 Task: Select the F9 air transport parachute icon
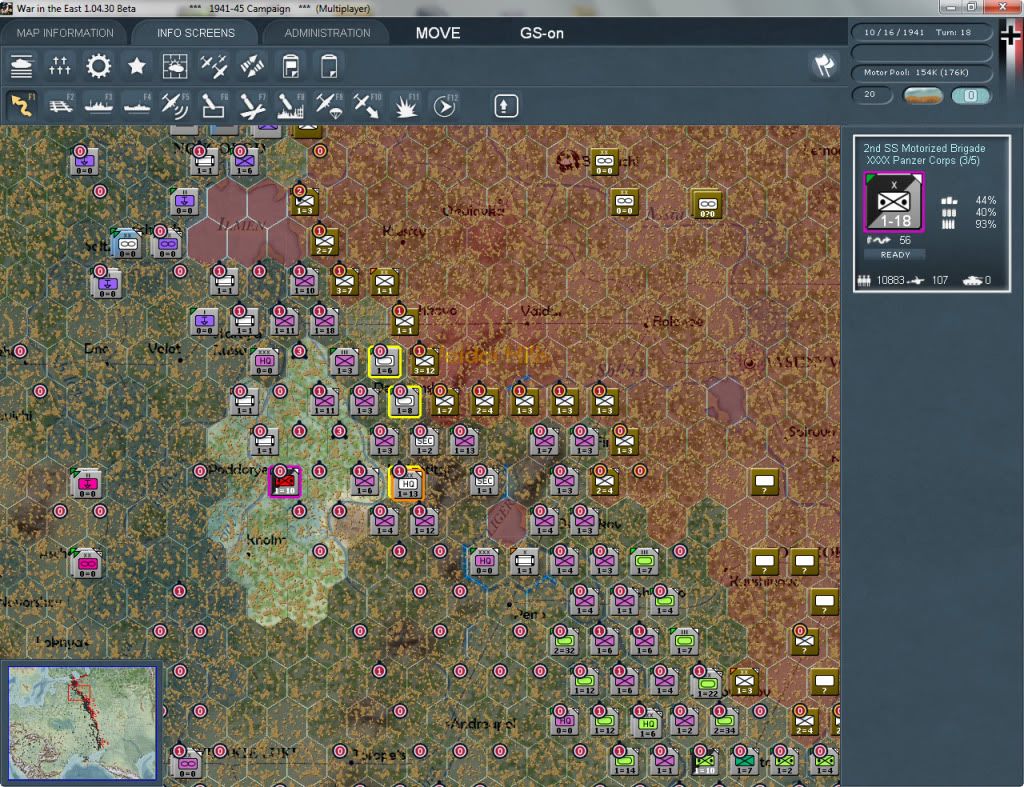tap(329, 105)
